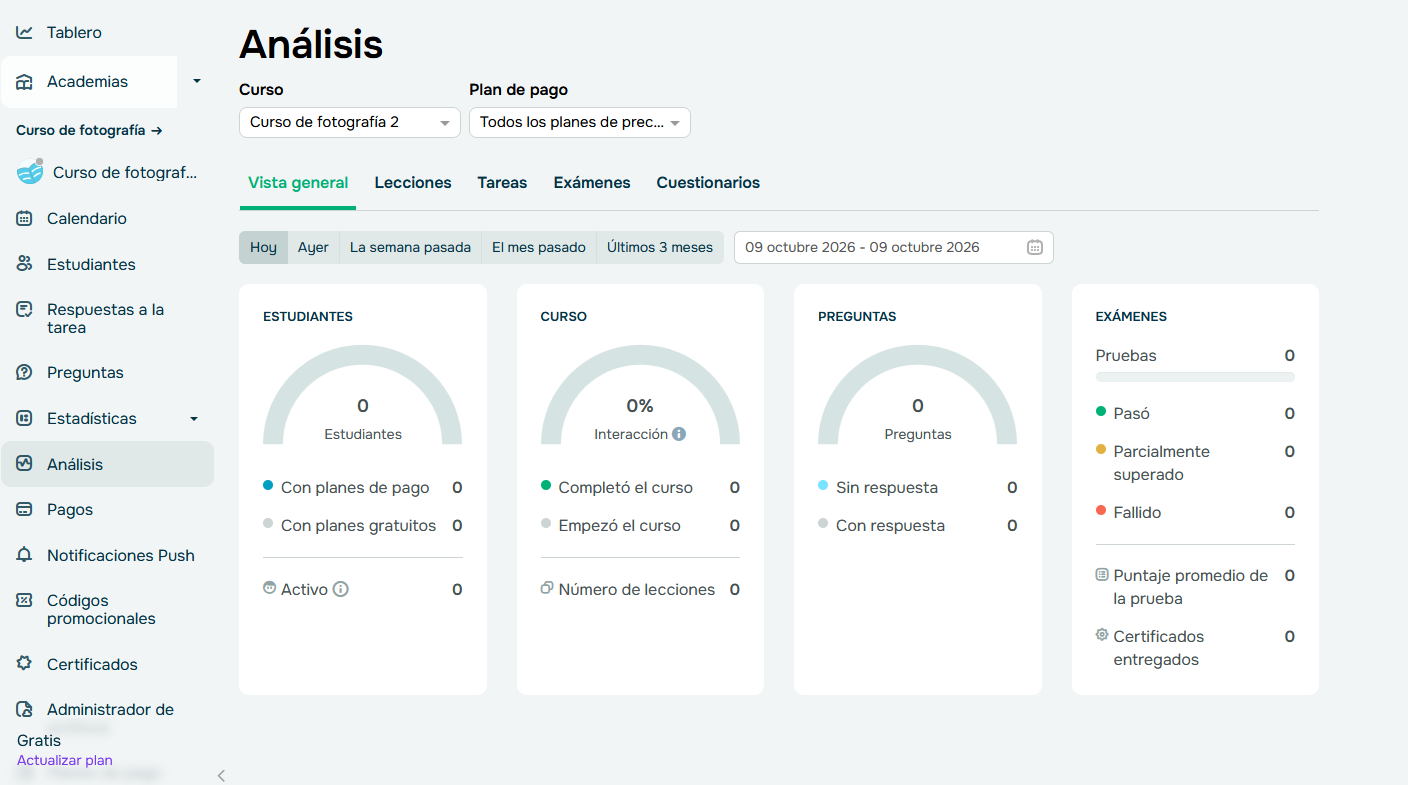Image resolution: width=1408 pixels, height=785 pixels.
Task: Expand the Academias dropdown arrow
Action: (x=196, y=82)
